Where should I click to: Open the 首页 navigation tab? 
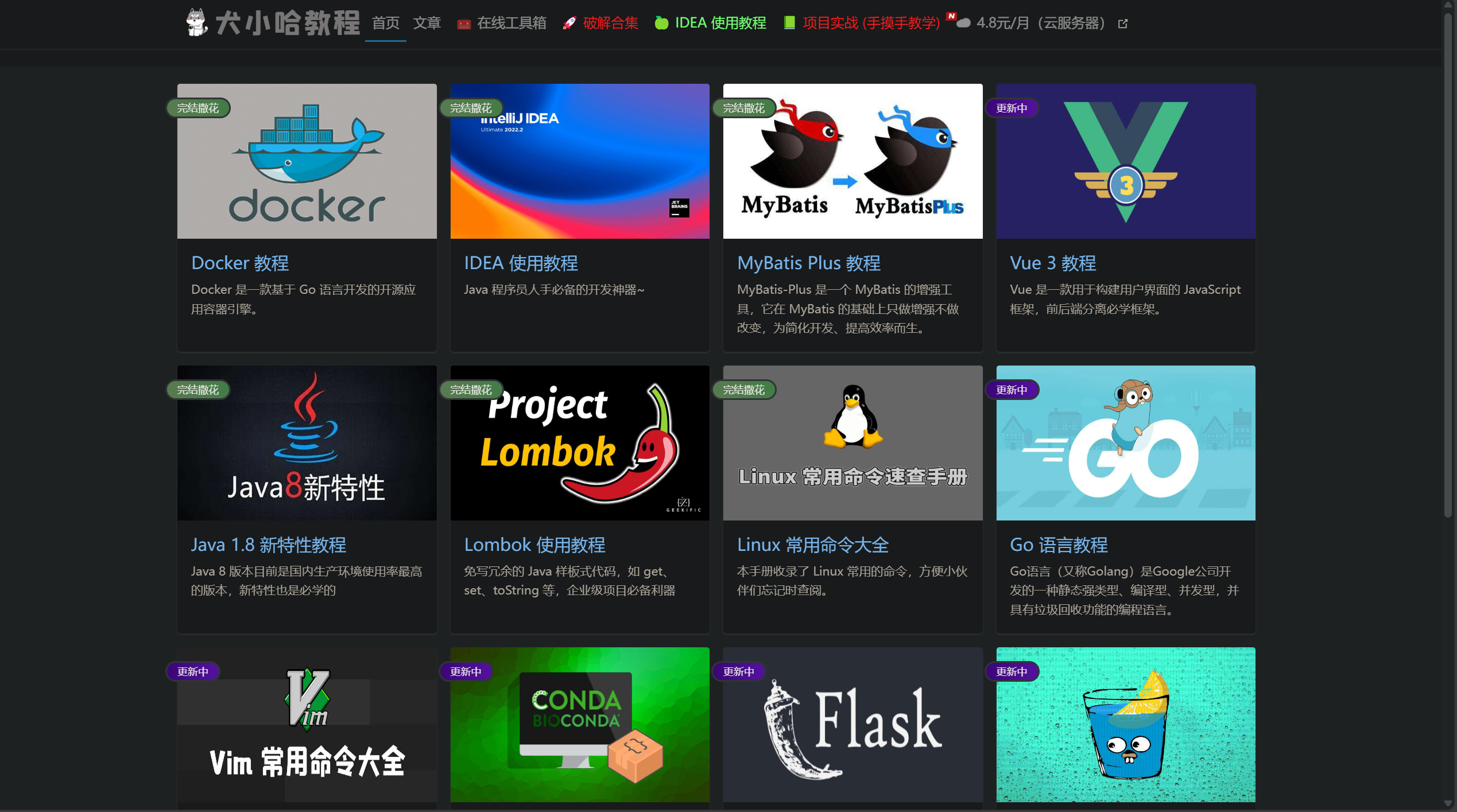[385, 23]
